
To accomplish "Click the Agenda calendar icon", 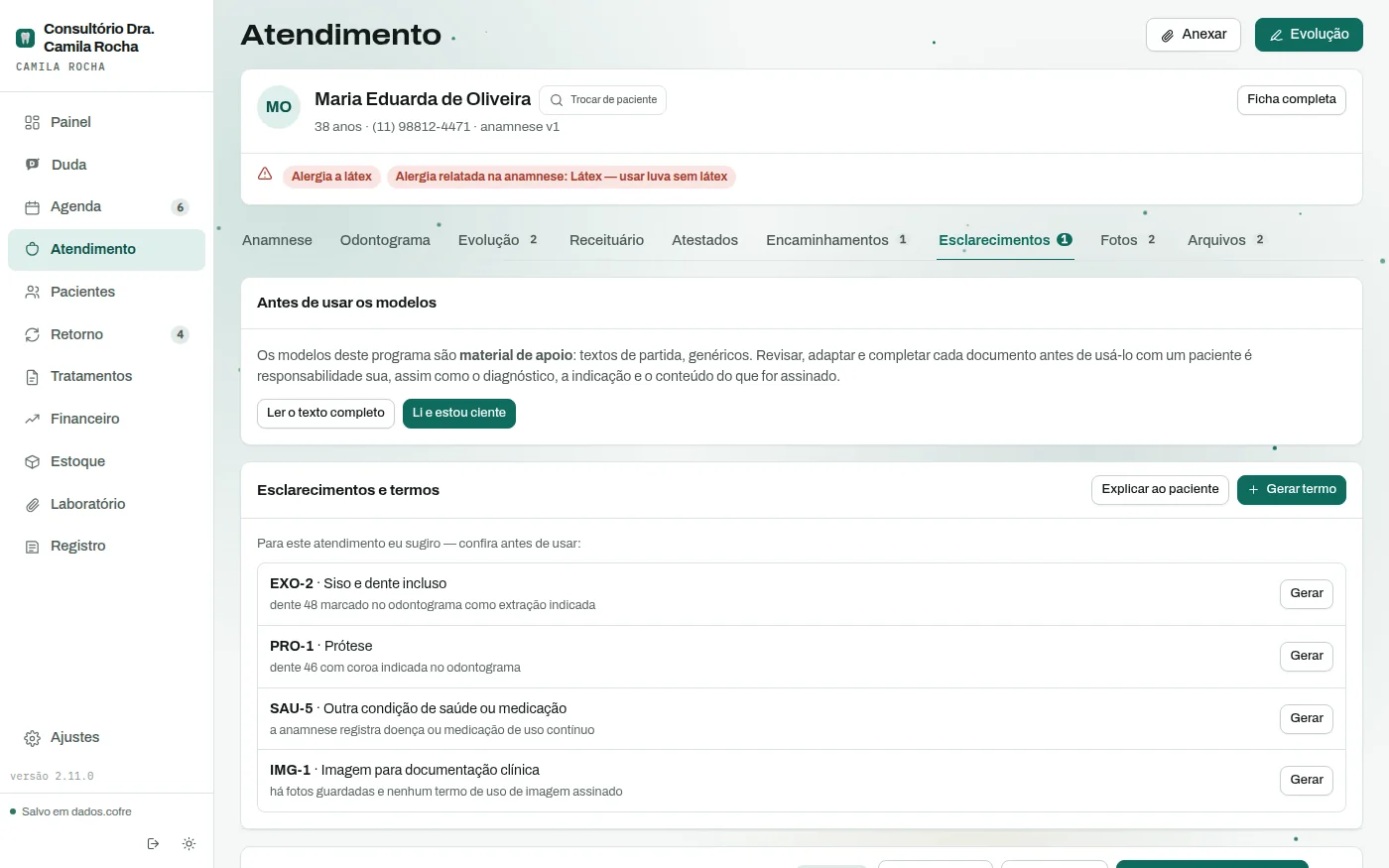I will [32, 207].
